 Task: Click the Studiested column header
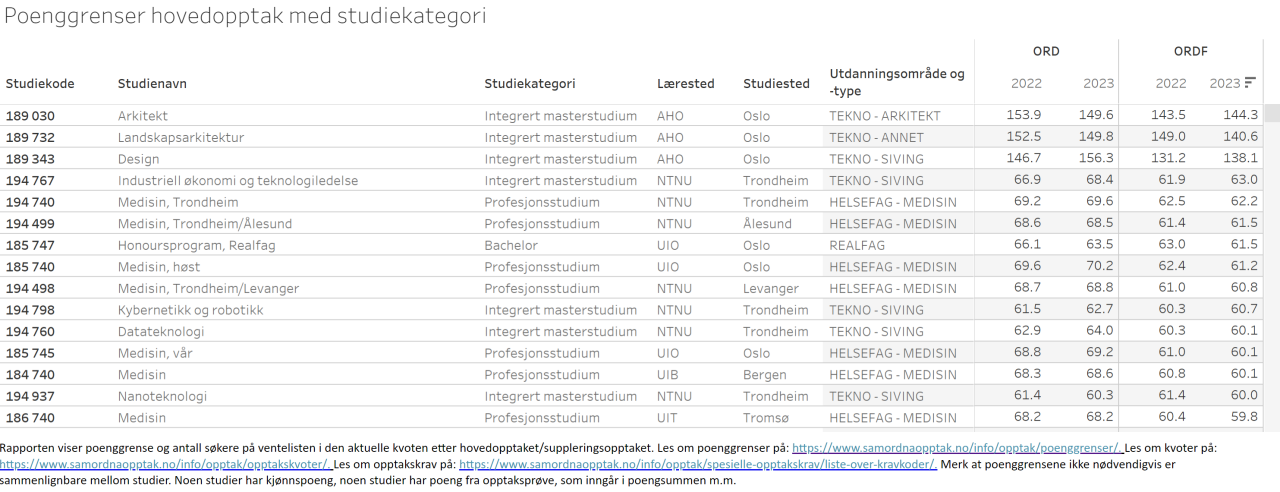[776, 84]
